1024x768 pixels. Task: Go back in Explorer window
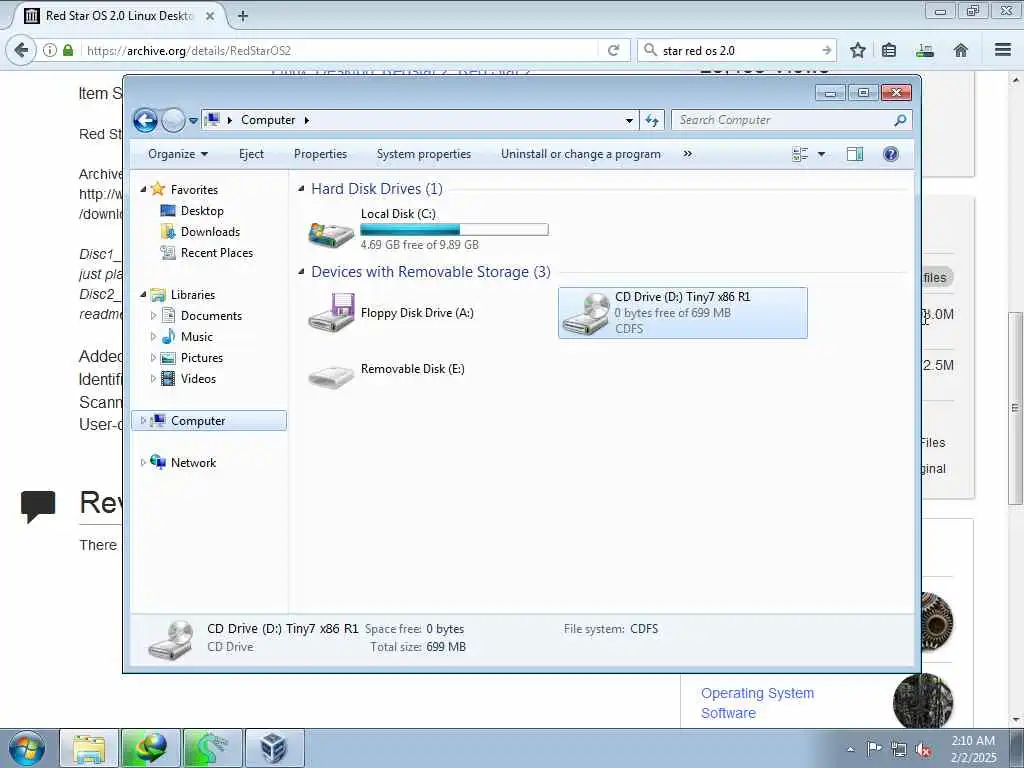pyautogui.click(x=145, y=120)
